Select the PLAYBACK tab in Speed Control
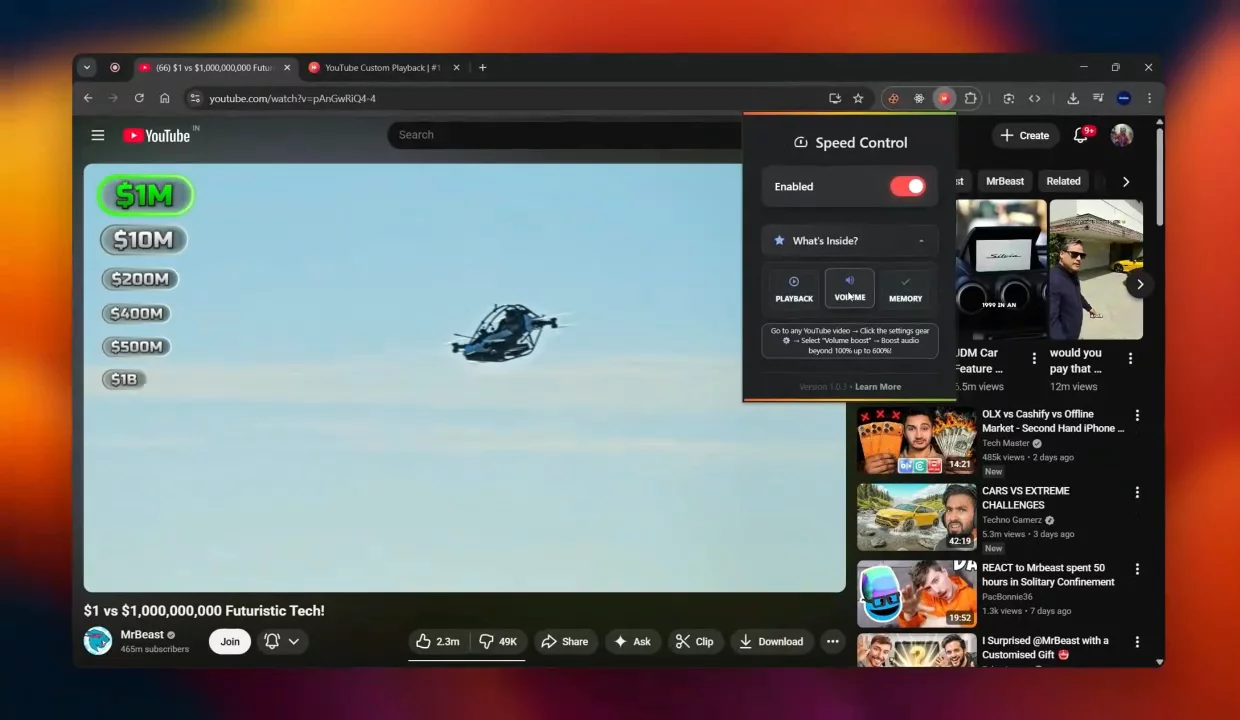The height and width of the screenshot is (720, 1240). click(x=794, y=289)
